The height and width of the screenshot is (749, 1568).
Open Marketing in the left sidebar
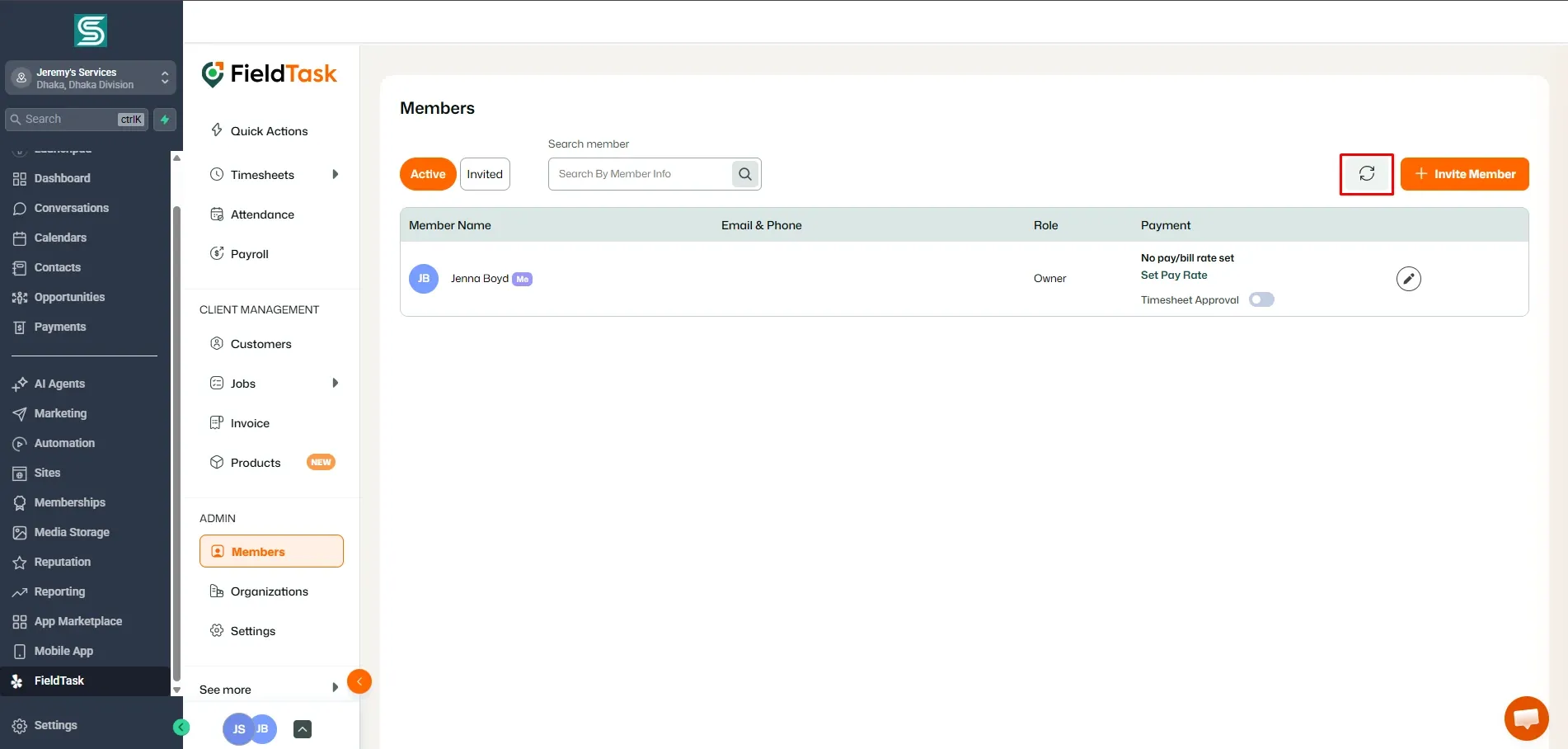pyautogui.click(x=60, y=413)
